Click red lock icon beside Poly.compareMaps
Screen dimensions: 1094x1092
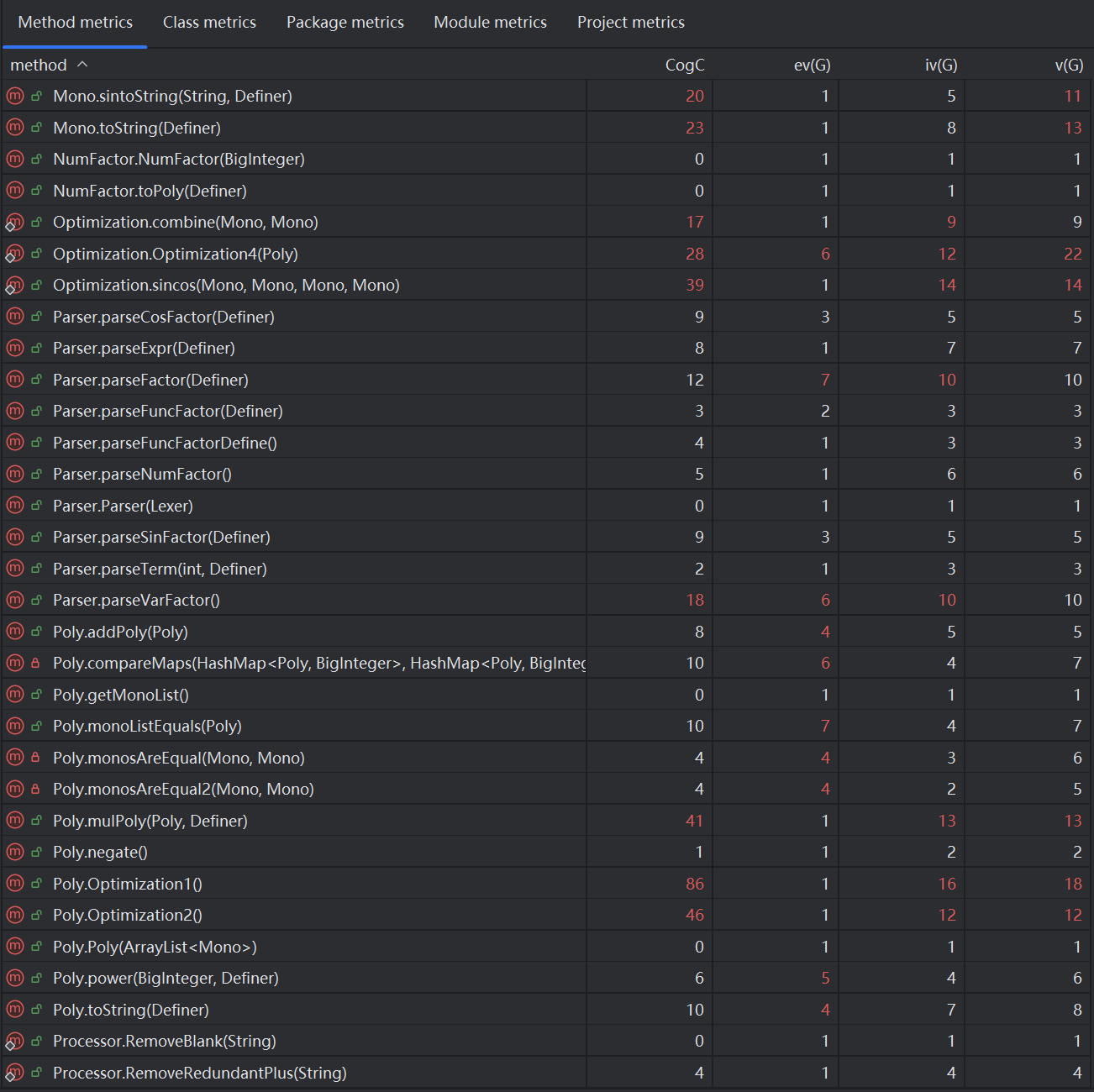(35, 664)
